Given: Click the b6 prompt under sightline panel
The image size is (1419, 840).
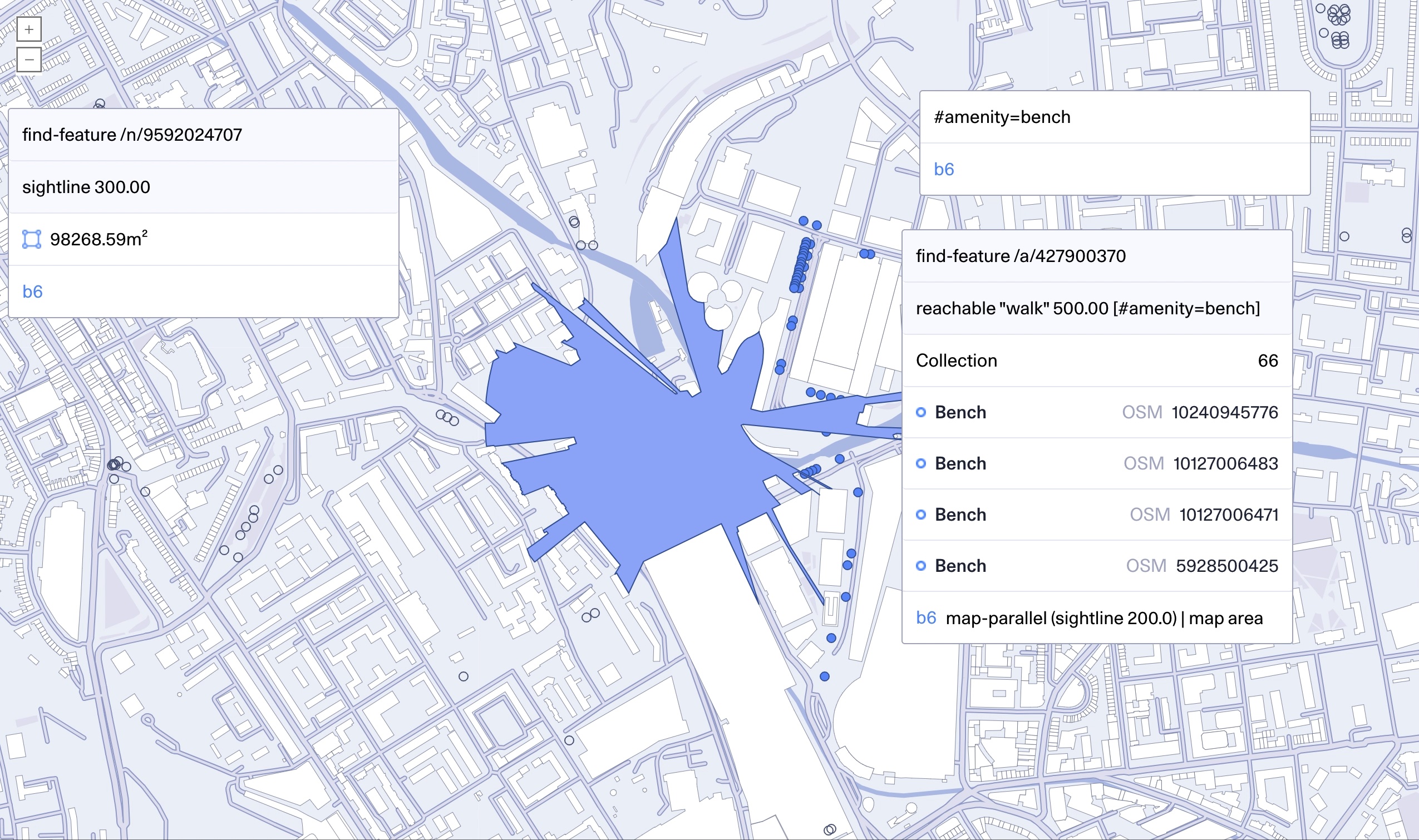Looking at the screenshot, I should click(x=33, y=291).
